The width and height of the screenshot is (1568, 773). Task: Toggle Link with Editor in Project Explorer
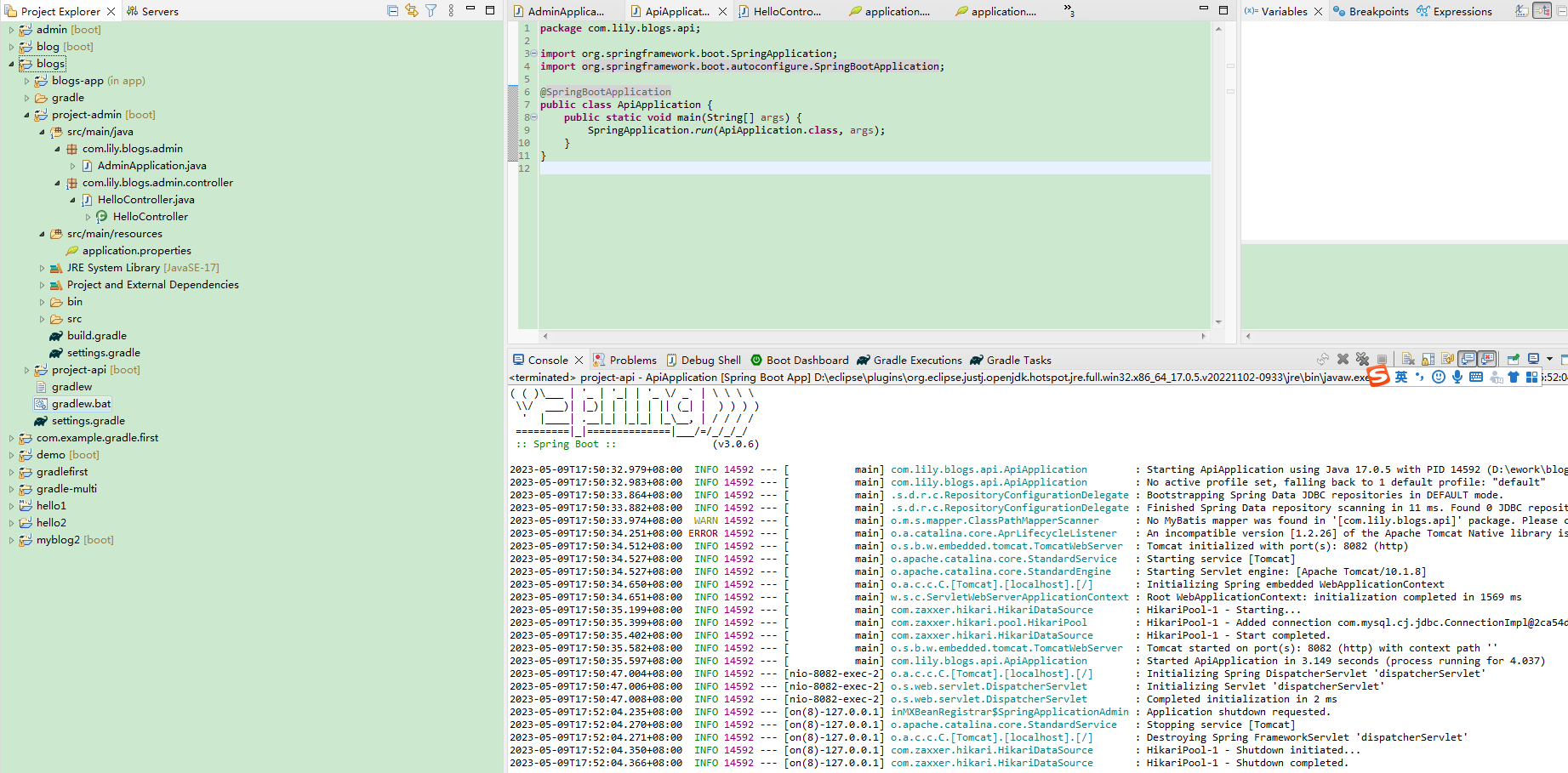(412, 11)
